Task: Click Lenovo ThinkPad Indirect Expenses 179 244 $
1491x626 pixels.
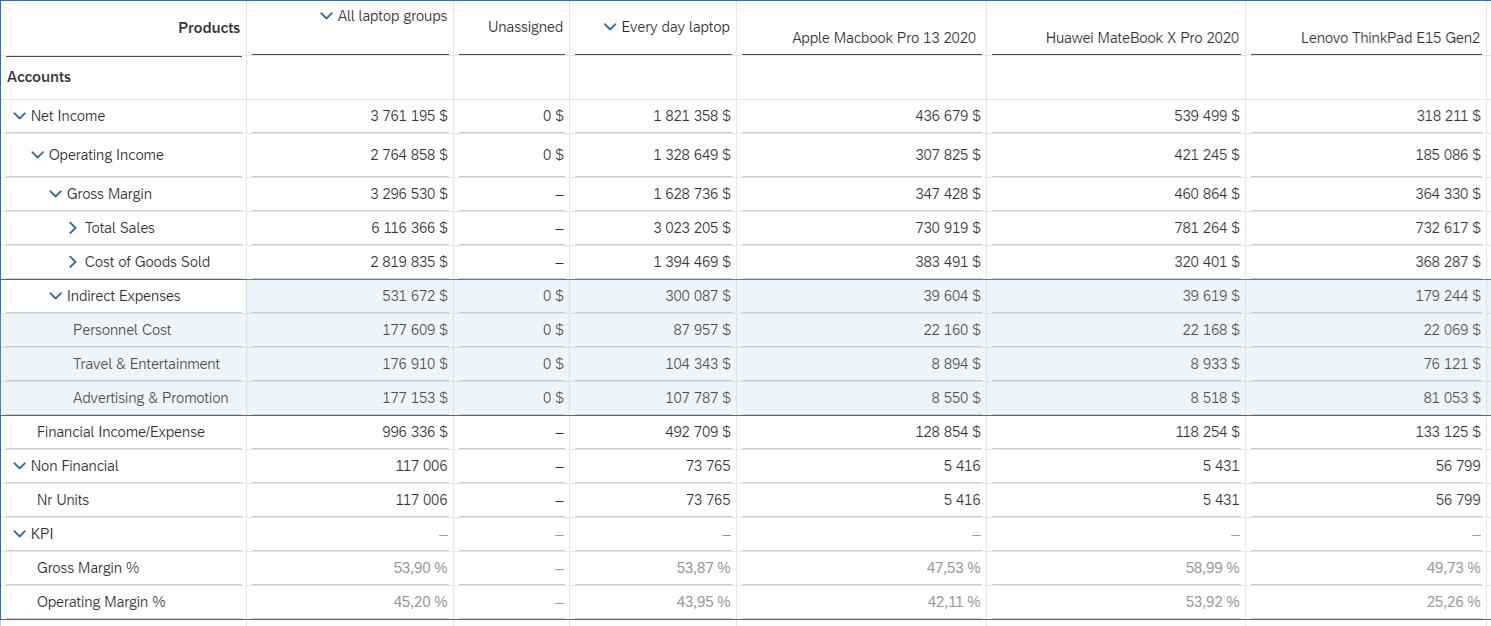Action: tap(1448, 296)
